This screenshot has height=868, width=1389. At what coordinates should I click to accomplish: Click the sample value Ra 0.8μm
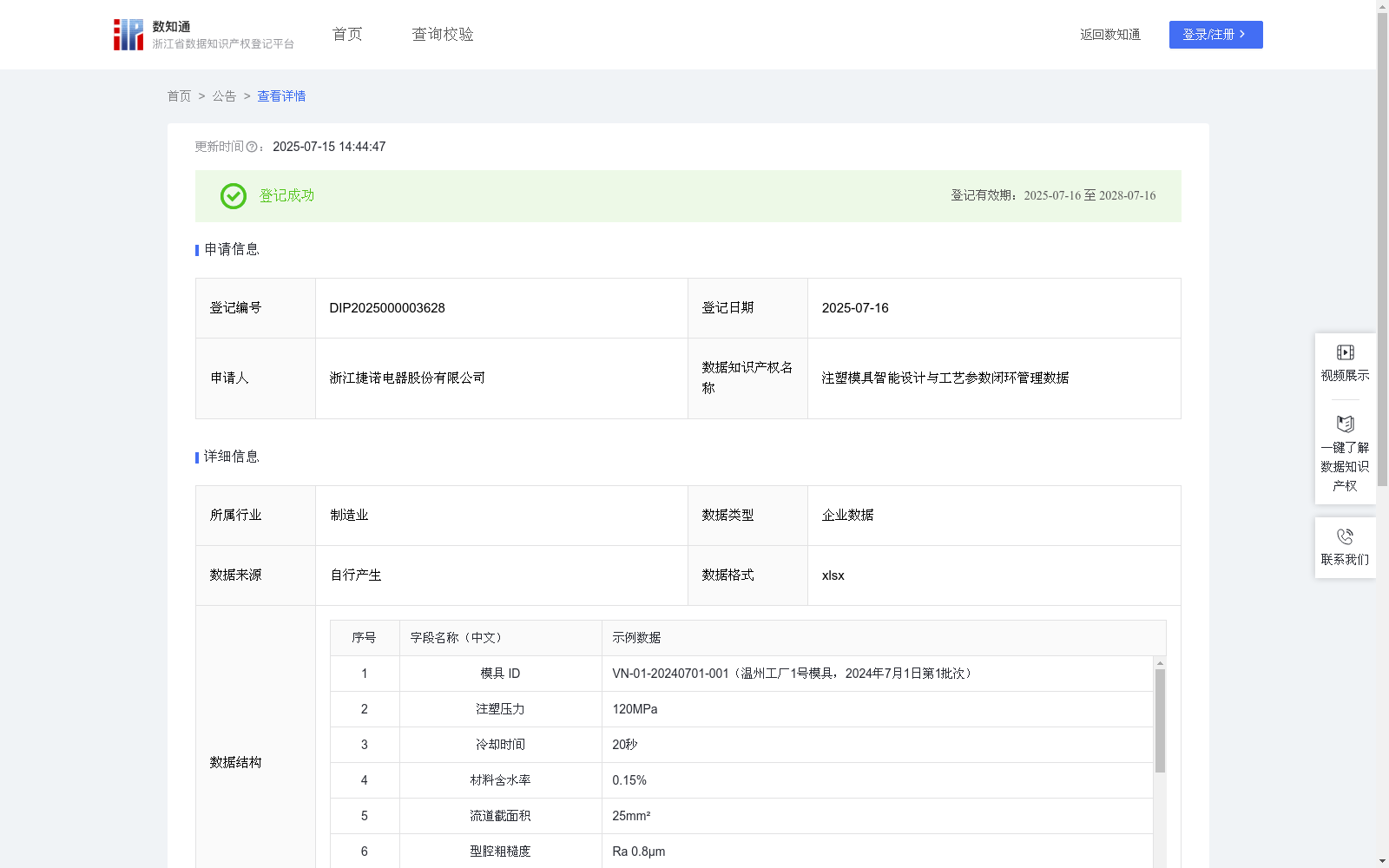[639, 852]
